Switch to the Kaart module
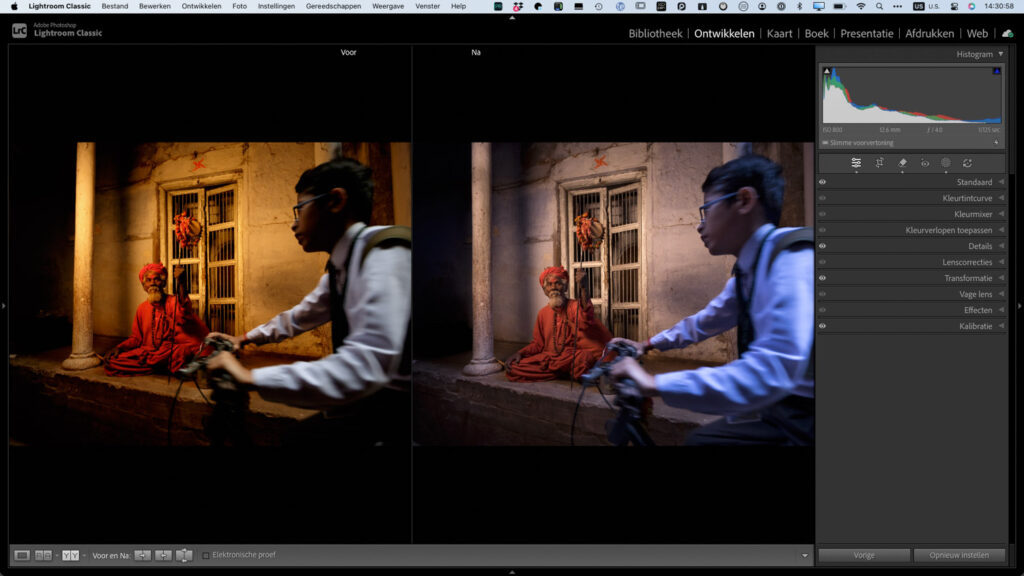Image resolution: width=1024 pixels, height=576 pixels. pos(779,33)
